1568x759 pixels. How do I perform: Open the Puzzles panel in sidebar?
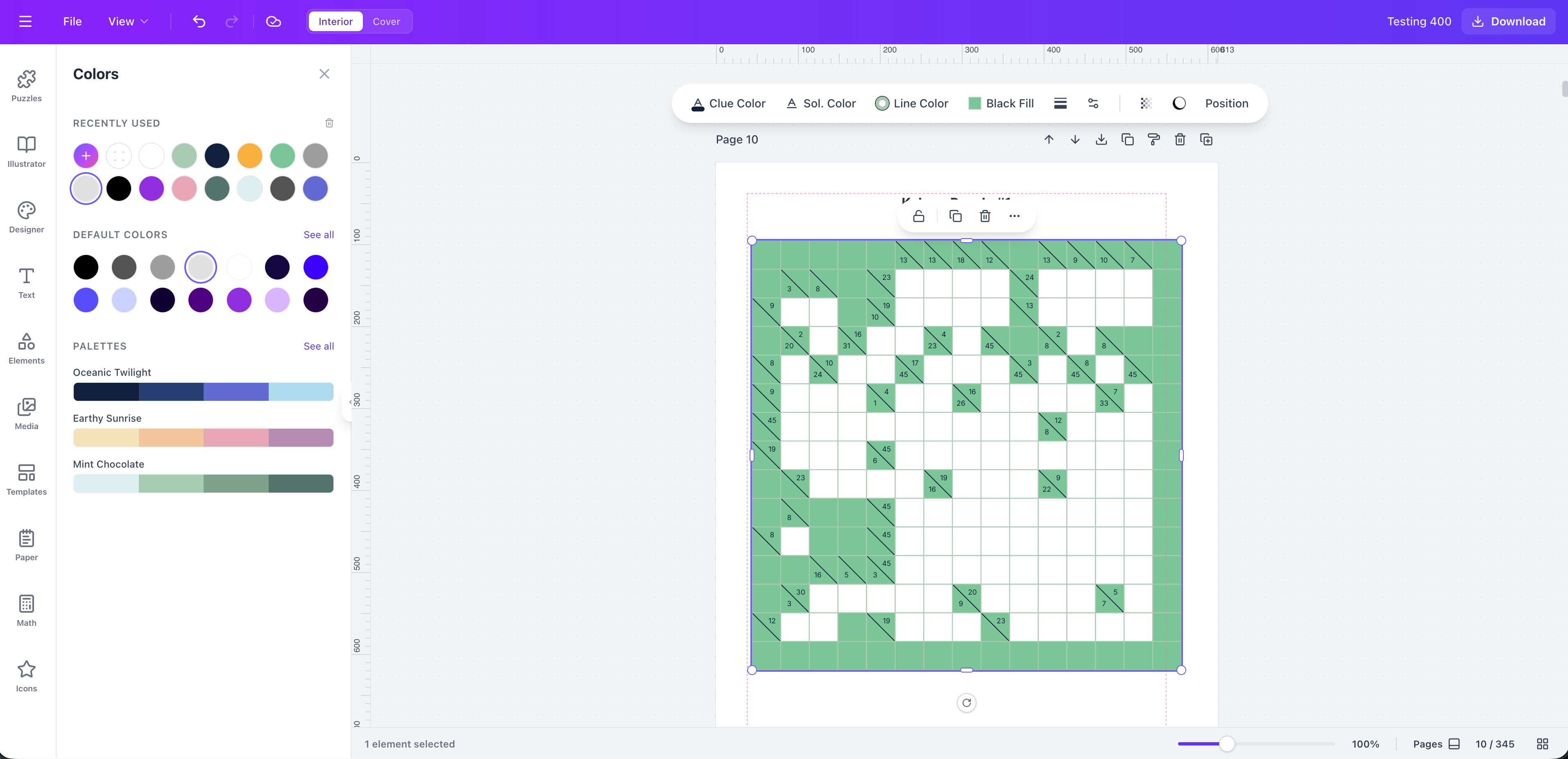tap(26, 85)
